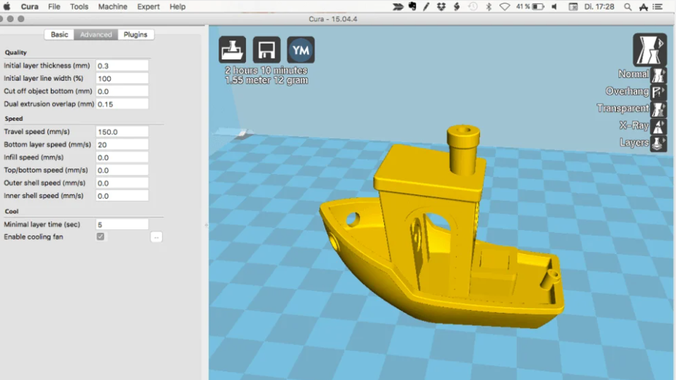Image resolution: width=676 pixels, height=380 pixels.
Task: Click the menu bar clock Di. 17:28
Action: (599, 6)
